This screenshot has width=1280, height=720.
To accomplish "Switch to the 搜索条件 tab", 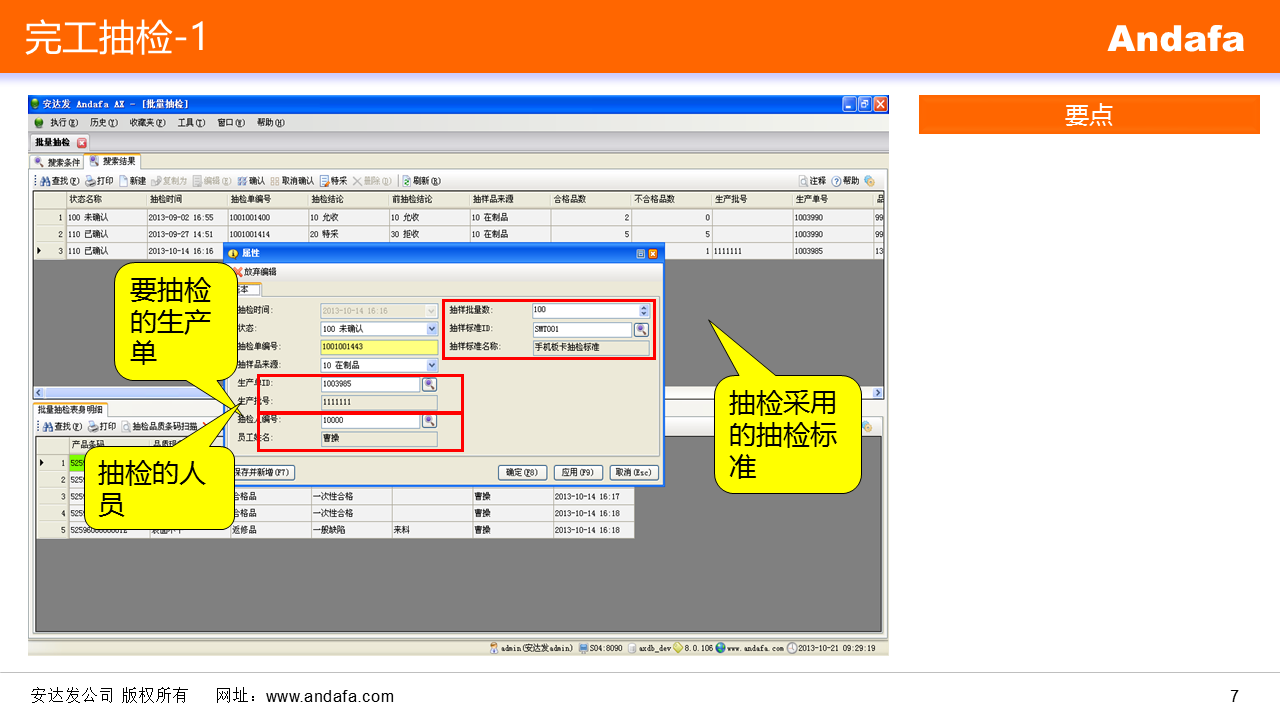I will pos(57,162).
